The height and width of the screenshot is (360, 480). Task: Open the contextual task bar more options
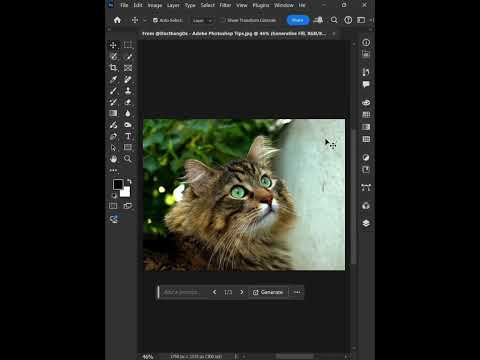[x=297, y=292]
